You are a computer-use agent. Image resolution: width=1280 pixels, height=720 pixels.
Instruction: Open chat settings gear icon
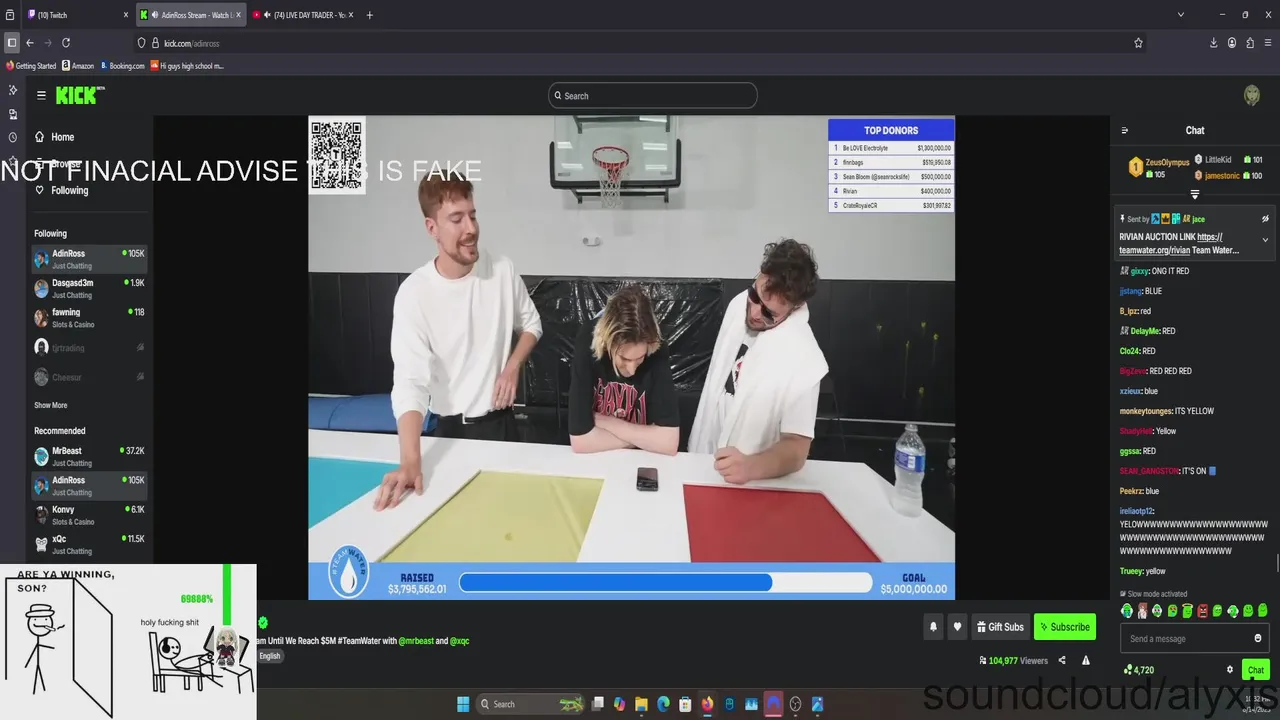[1230, 670]
